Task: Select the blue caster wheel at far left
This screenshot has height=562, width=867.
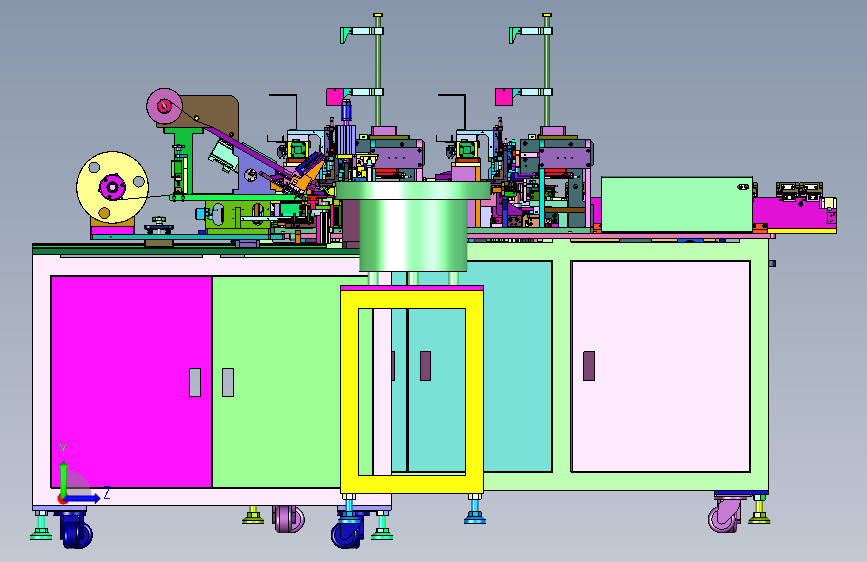Action: (x=76, y=532)
